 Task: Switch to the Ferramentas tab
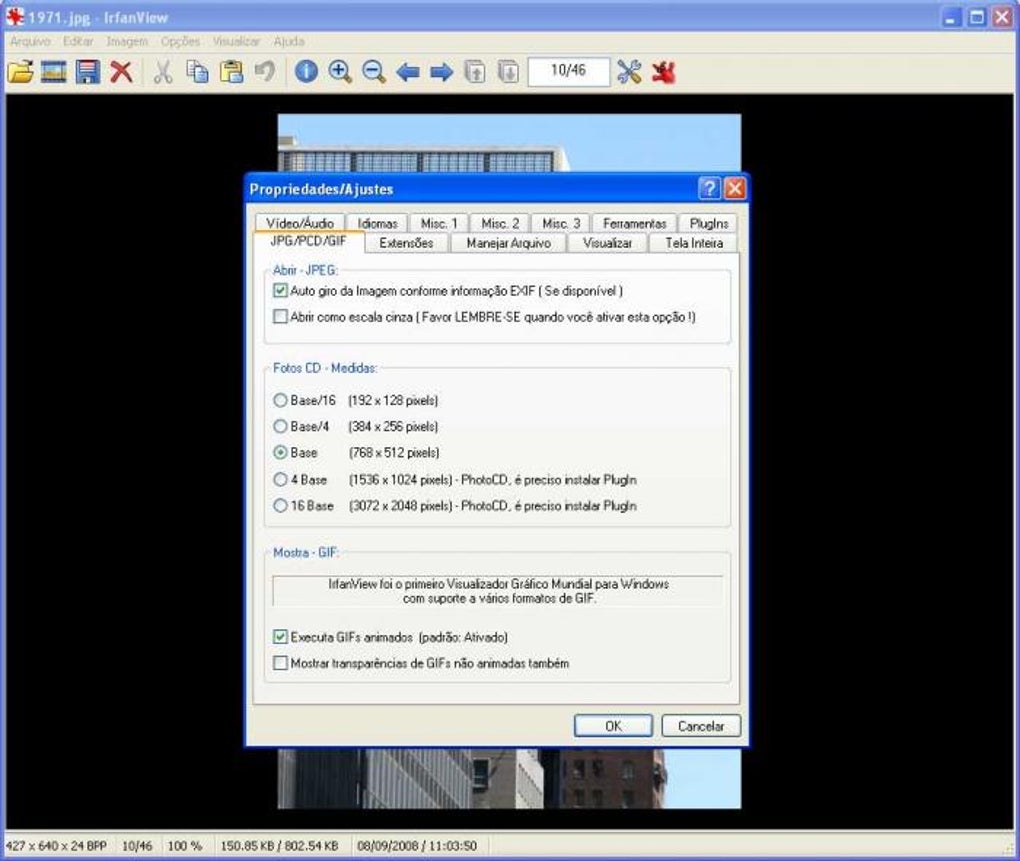tap(634, 223)
